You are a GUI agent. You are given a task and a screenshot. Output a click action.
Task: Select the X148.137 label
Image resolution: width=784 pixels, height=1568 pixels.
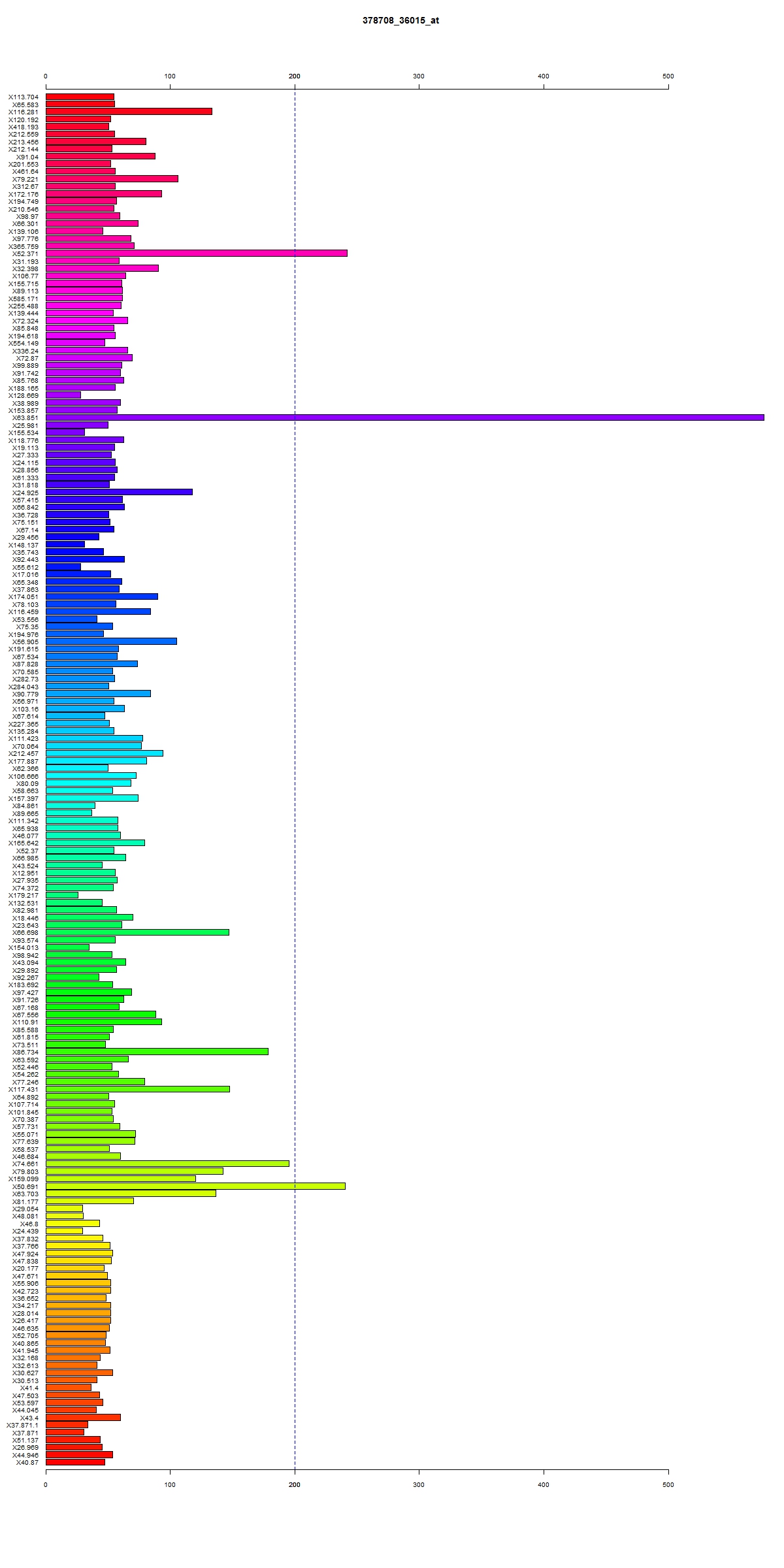coord(24,545)
